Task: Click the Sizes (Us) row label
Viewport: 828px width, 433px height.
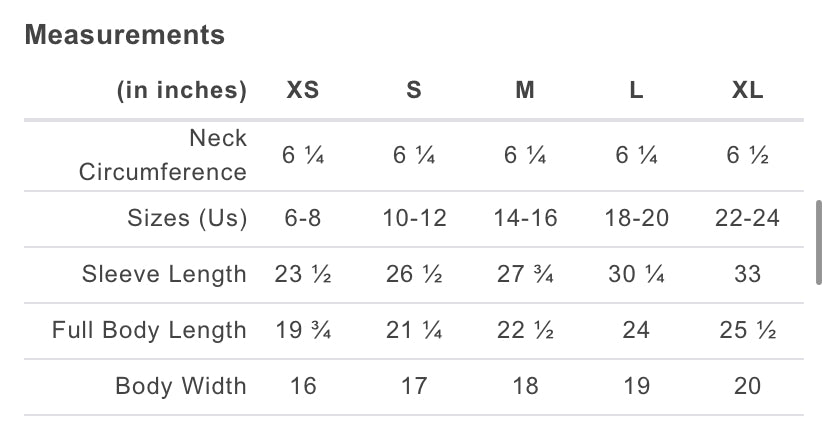Action: coord(187,218)
